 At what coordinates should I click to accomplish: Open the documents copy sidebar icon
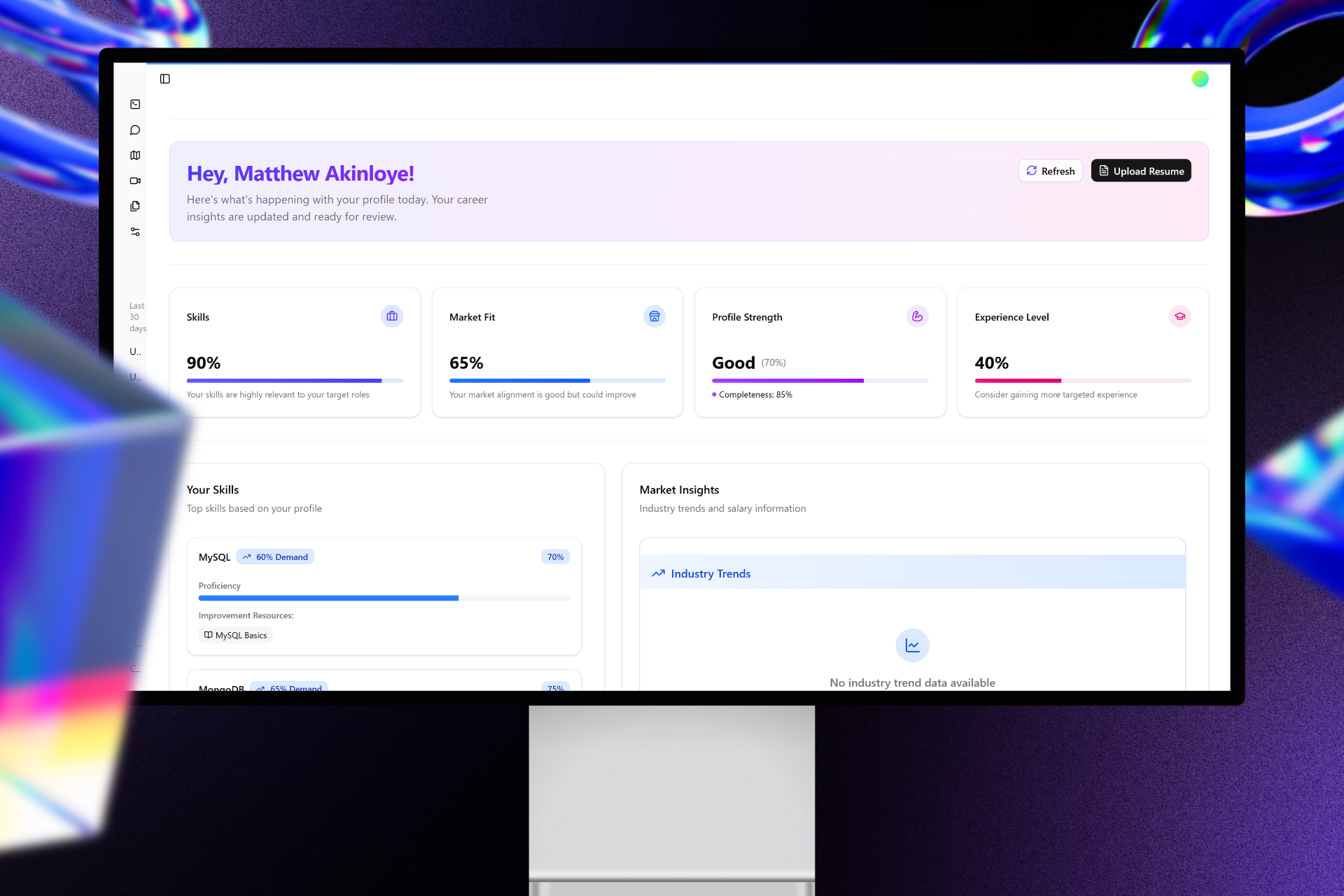pyautogui.click(x=135, y=206)
